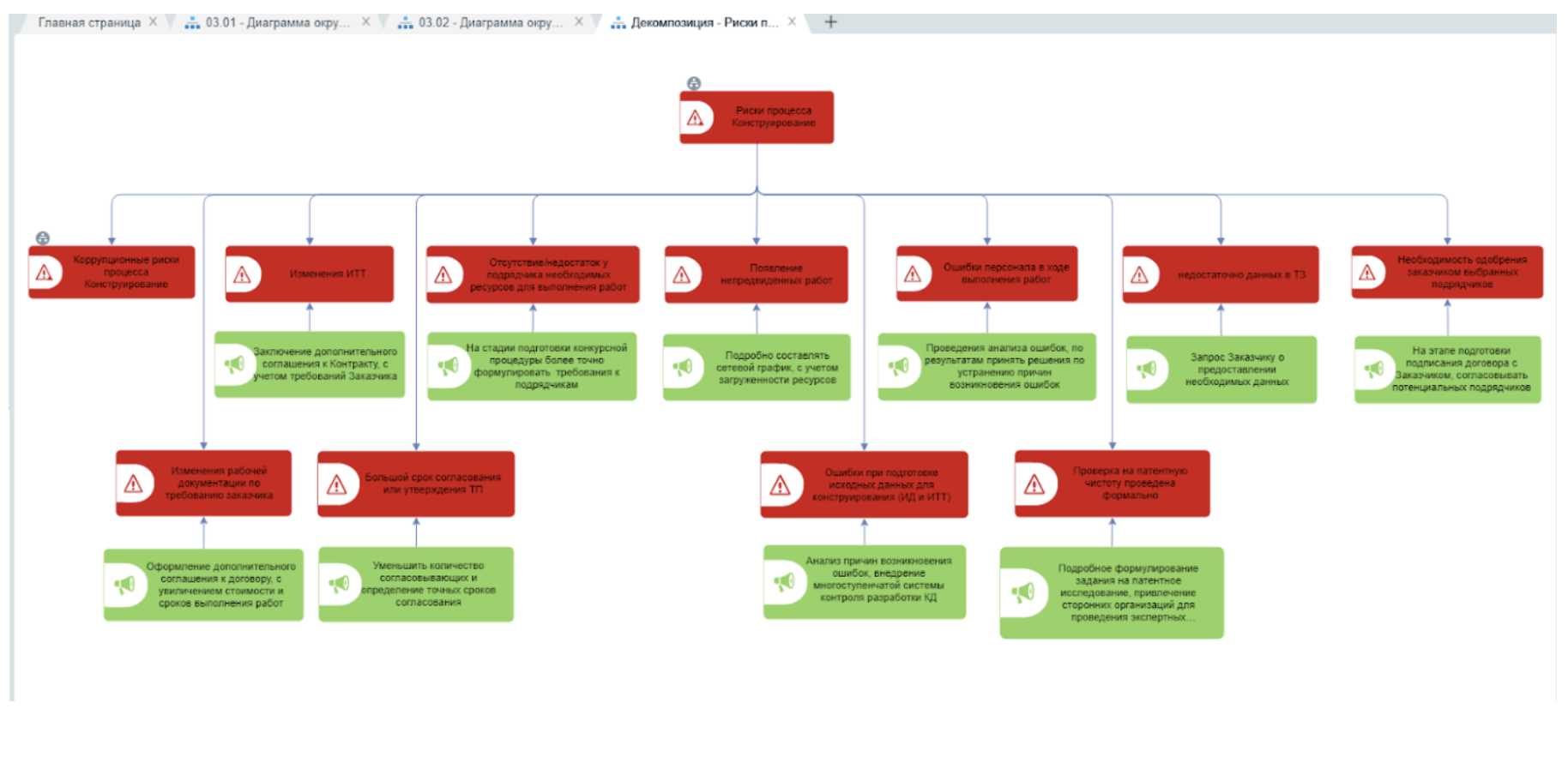
Task: Click warning icon on 'Изменения ИТТ' node
Action: [x=242, y=274]
